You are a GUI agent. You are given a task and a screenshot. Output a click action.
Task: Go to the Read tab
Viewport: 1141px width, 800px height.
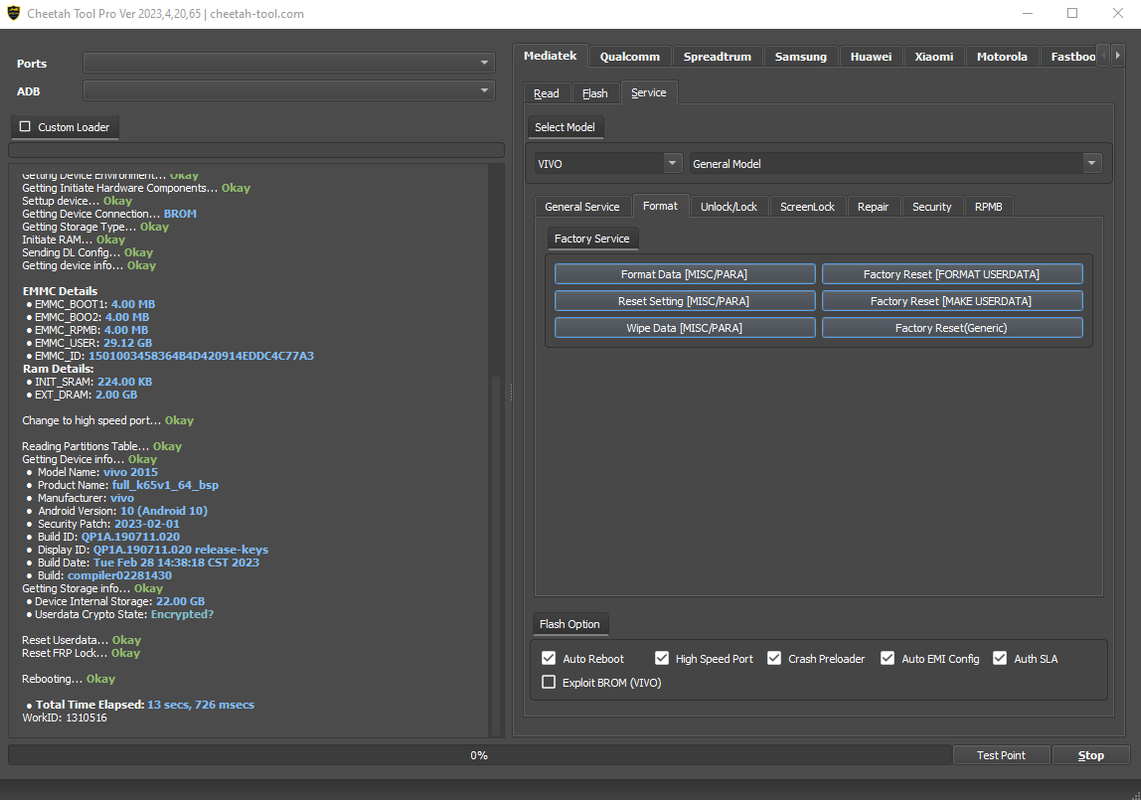pyautogui.click(x=546, y=93)
